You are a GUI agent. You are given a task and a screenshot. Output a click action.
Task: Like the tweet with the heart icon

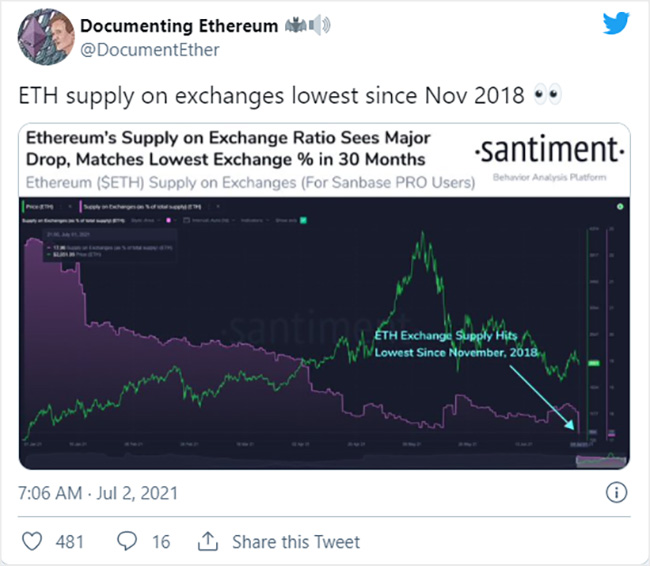pos(32,541)
